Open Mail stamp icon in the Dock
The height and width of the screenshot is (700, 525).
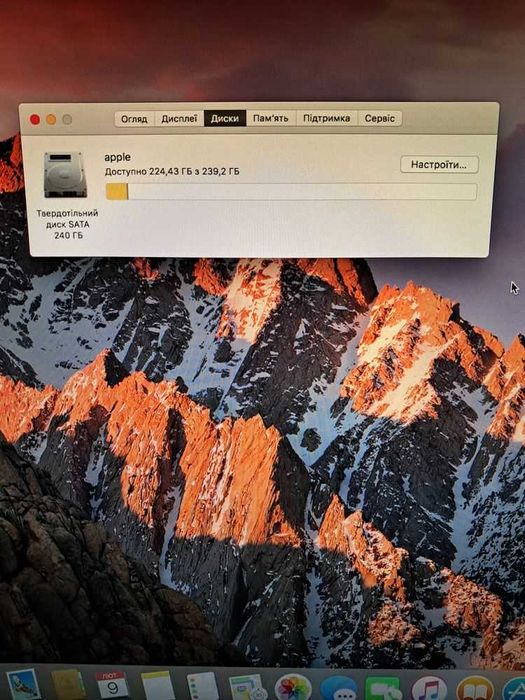tap(24, 685)
